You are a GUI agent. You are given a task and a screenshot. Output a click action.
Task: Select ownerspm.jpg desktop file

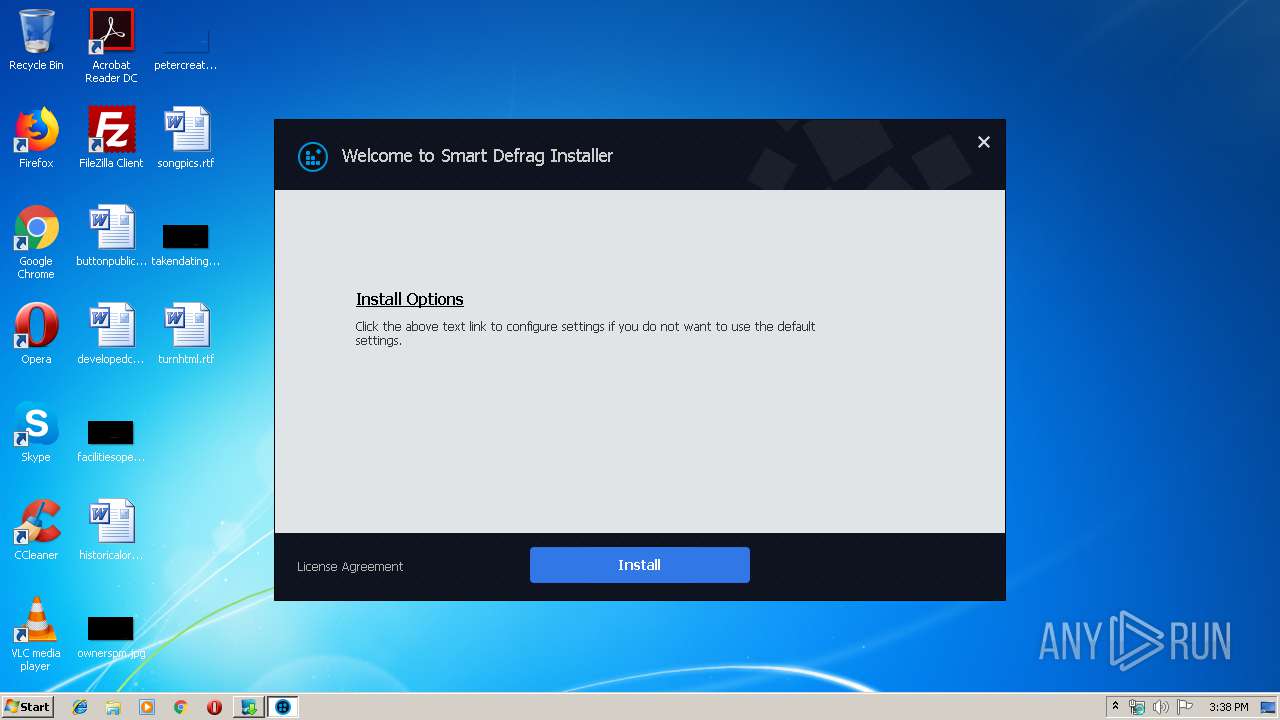(x=111, y=637)
